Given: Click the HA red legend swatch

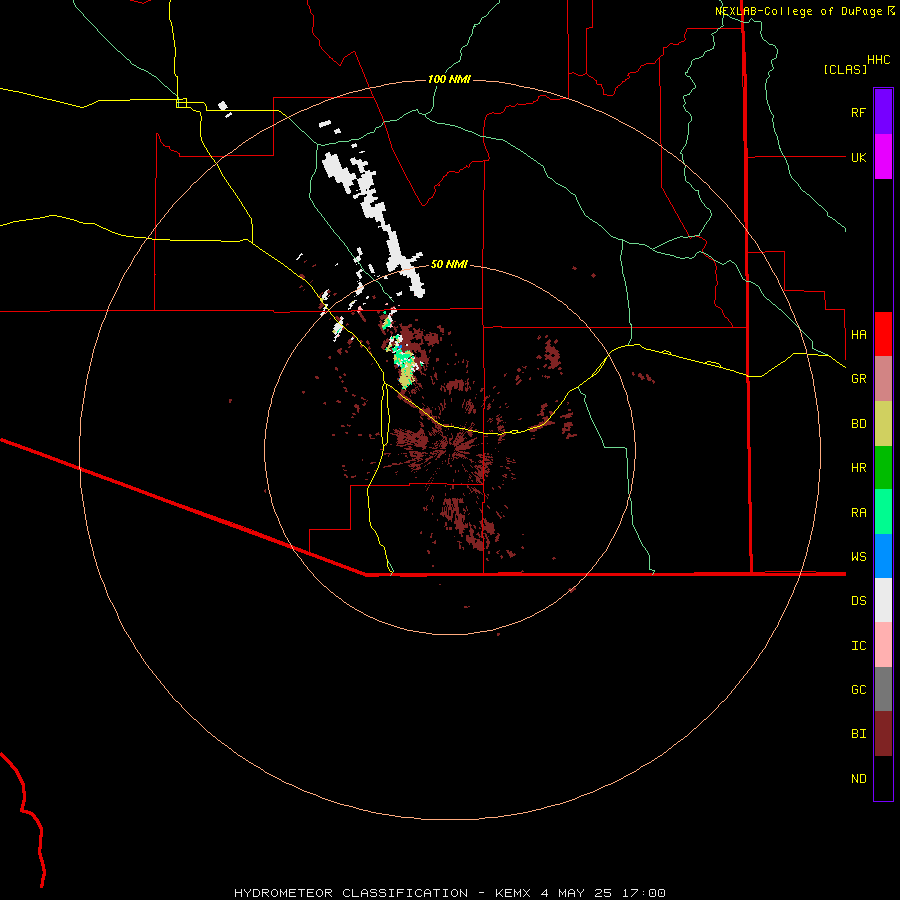Looking at the screenshot, I should tap(883, 334).
